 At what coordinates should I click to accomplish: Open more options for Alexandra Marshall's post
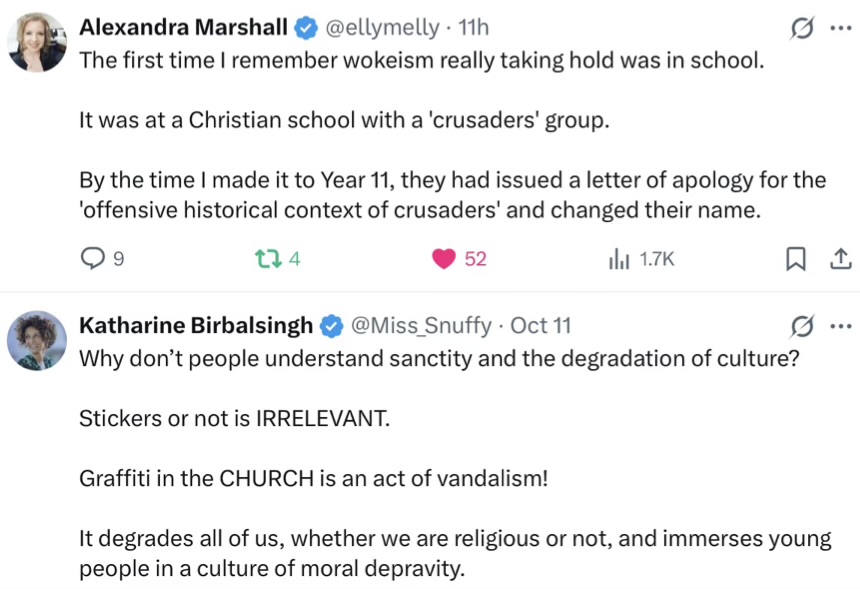pyautogui.click(x=841, y=29)
